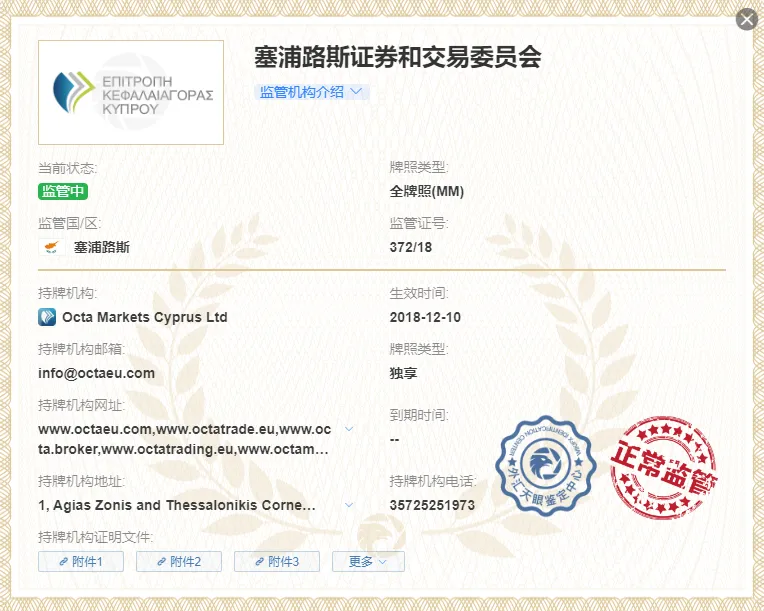Image resolution: width=764 pixels, height=611 pixels.
Task: Click the green 监管中 status badge
Action: click(x=63, y=191)
